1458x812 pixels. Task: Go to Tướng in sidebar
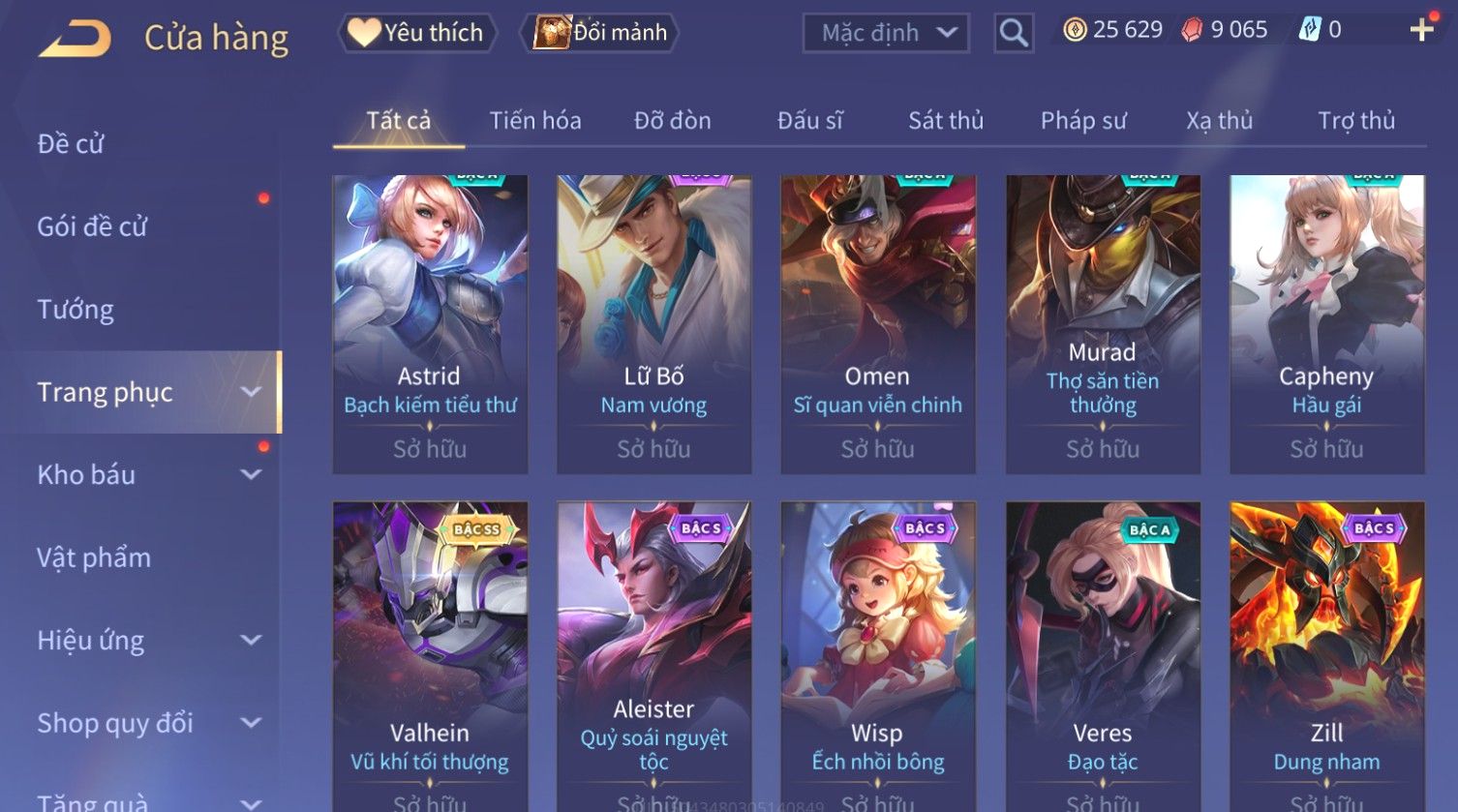click(76, 310)
